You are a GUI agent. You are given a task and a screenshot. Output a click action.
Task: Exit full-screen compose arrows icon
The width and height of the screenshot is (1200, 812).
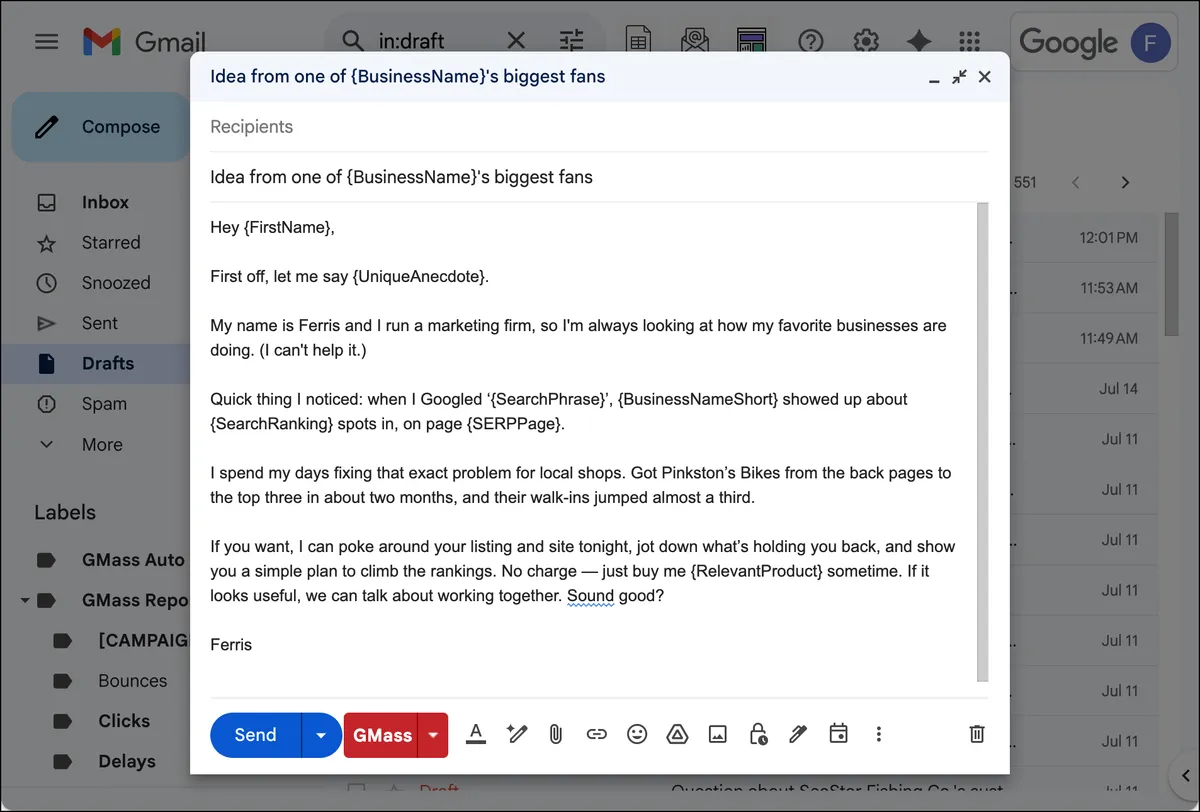(959, 76)
